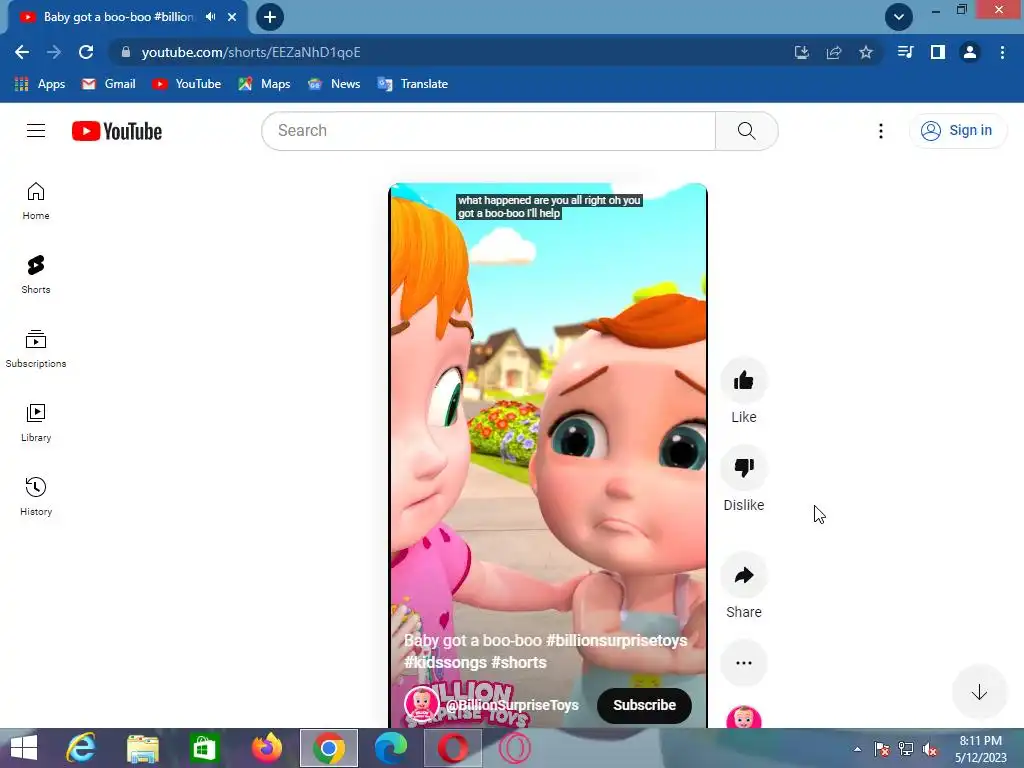Open the media controls icon in Chrome toolbar
This screenshot has width=1024, height=768.
point(905,52)
